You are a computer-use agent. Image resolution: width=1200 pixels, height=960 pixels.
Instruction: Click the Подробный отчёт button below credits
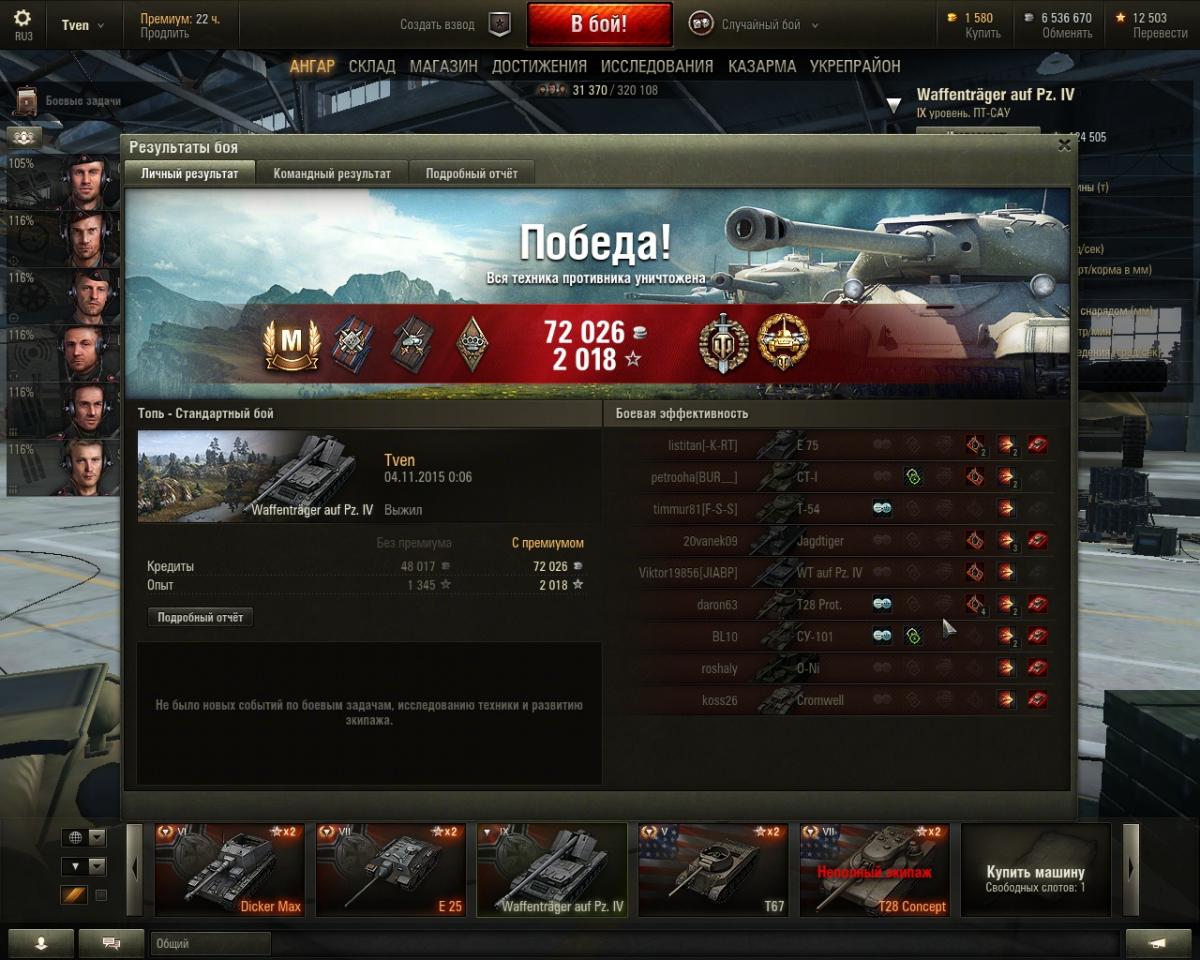[x=200, y=617]
